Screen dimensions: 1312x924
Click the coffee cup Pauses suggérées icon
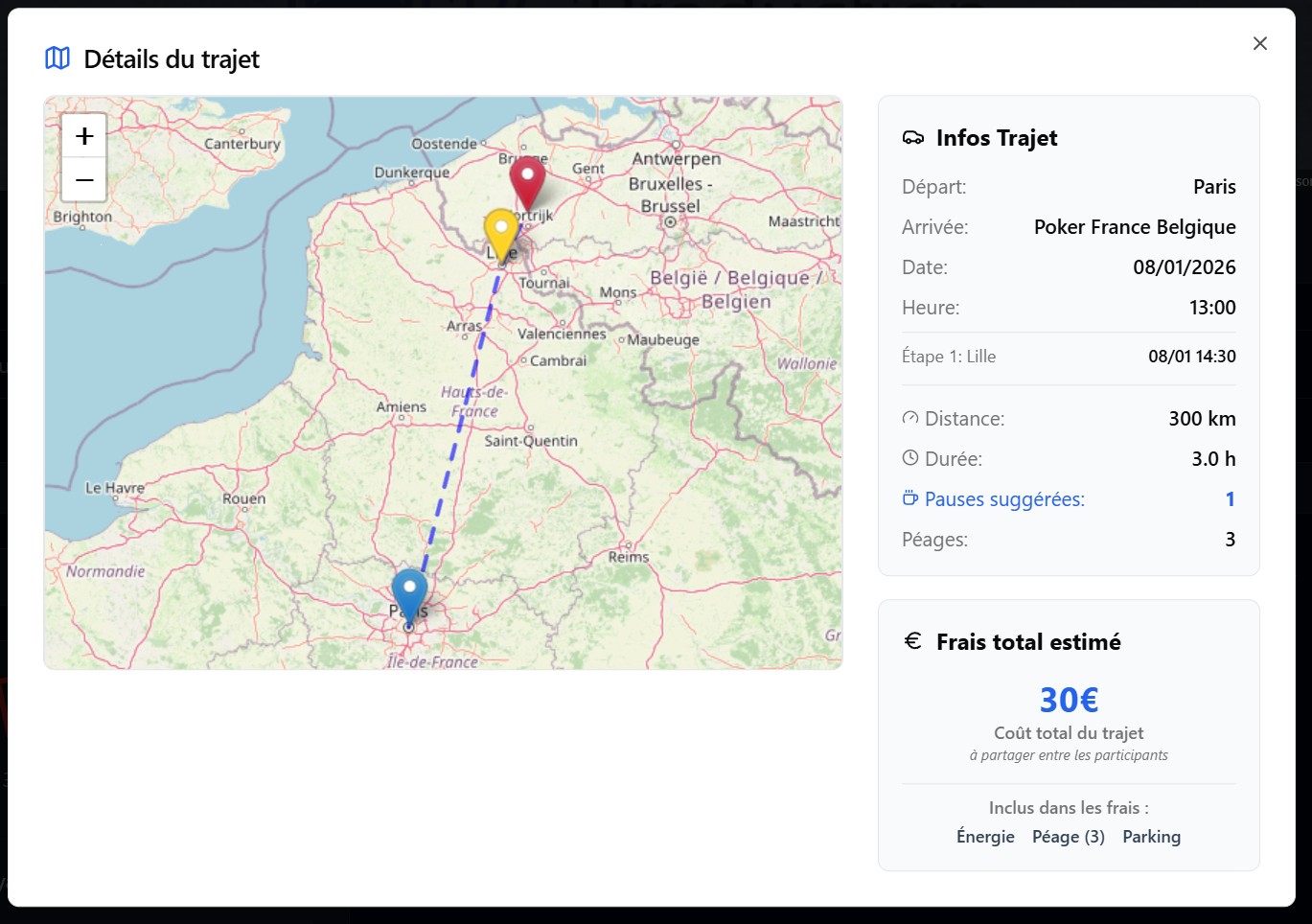910,498
